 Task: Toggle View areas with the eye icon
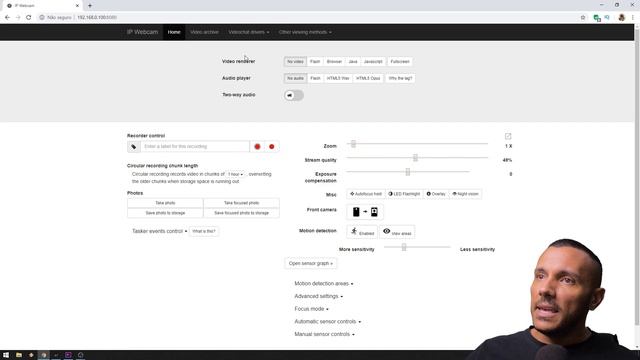[397, 231]
